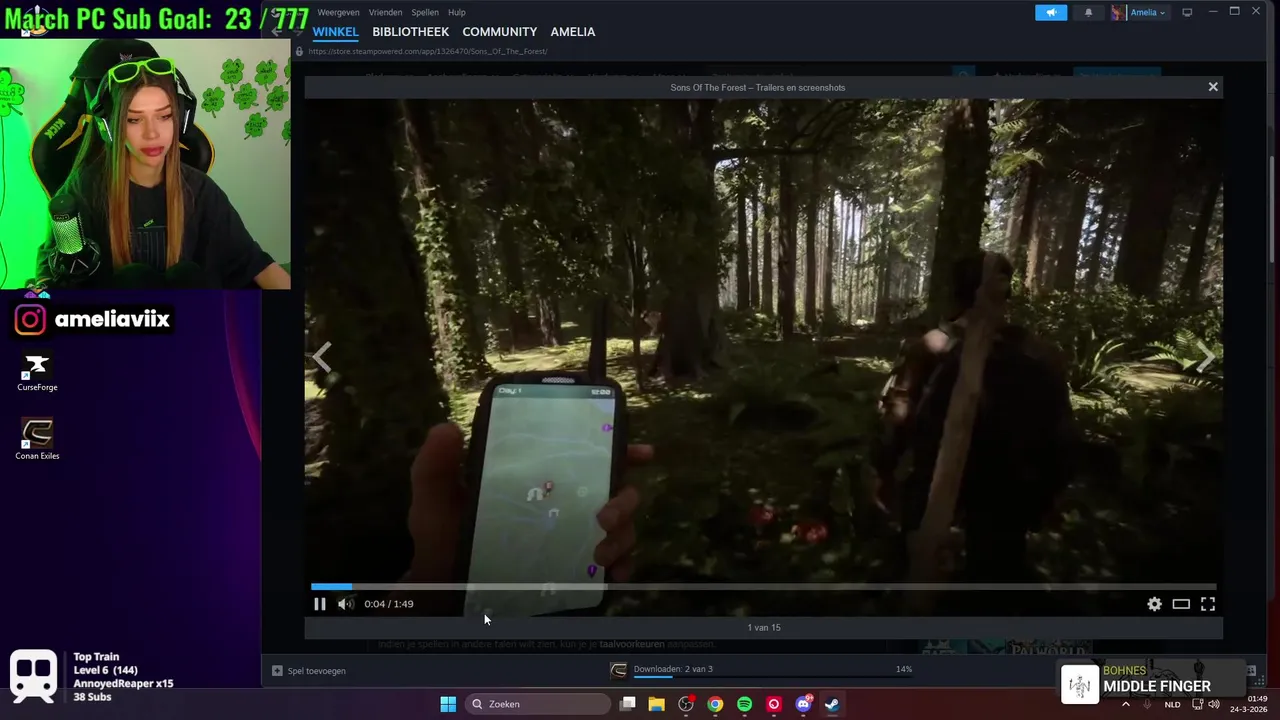Viewport: 1280px width, 720px height.
Task: Click the store page URL
Action: (x=427, y=51)
